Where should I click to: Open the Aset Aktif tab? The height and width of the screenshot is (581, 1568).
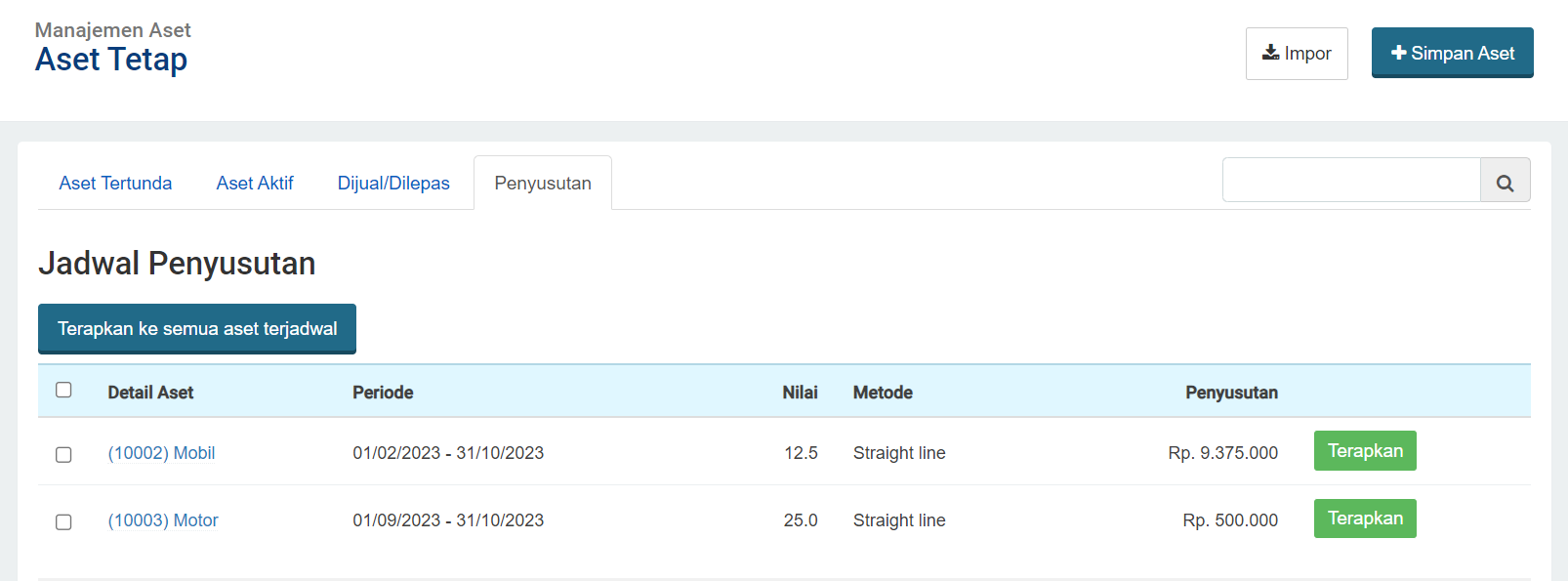coord(255,184)
